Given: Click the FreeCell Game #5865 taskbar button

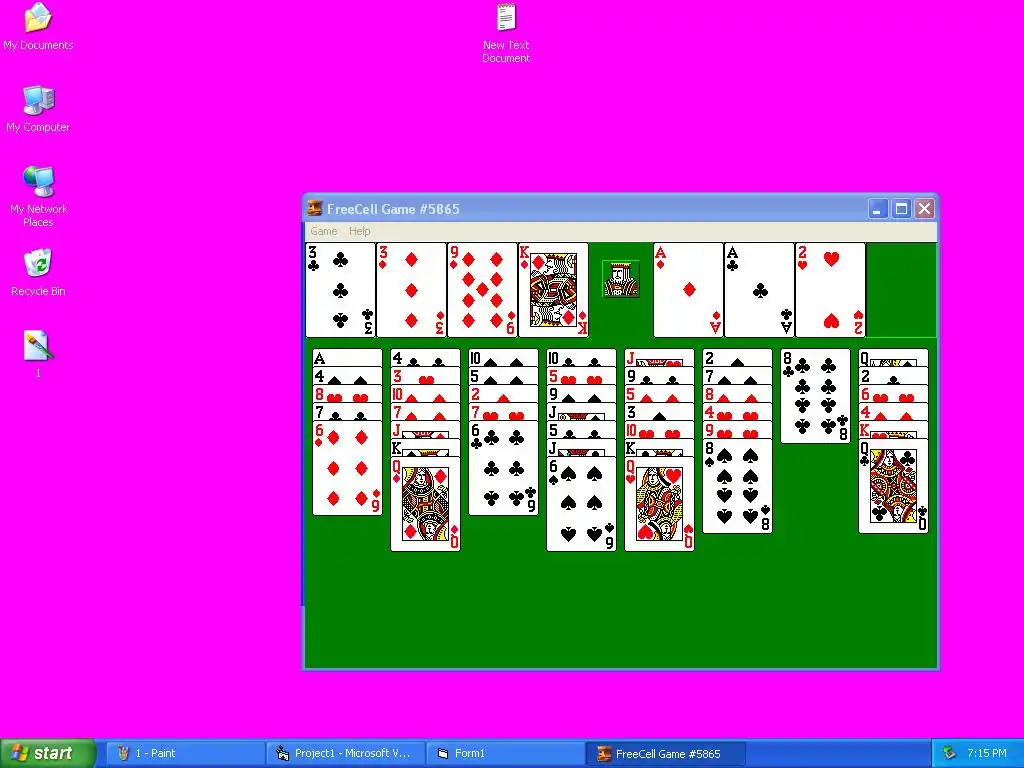Looking at the screenshot, I should [665, 753].
